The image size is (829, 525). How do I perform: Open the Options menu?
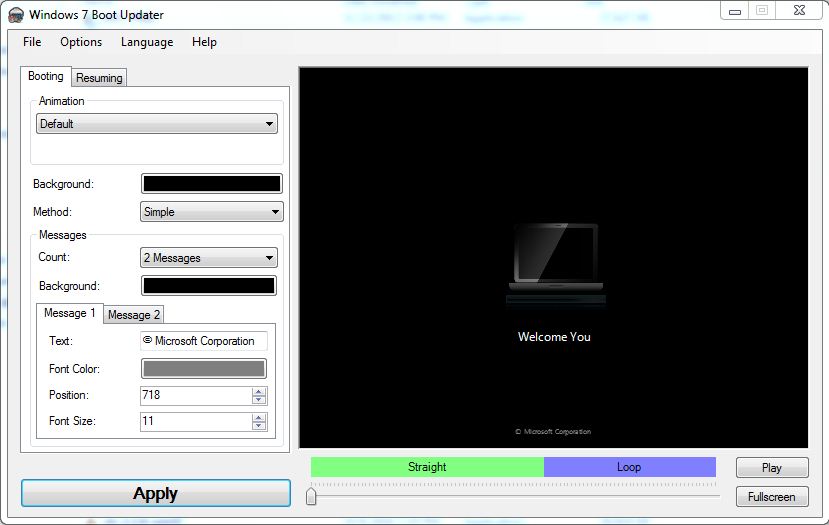pyautogui.click(x=81, y=42)
